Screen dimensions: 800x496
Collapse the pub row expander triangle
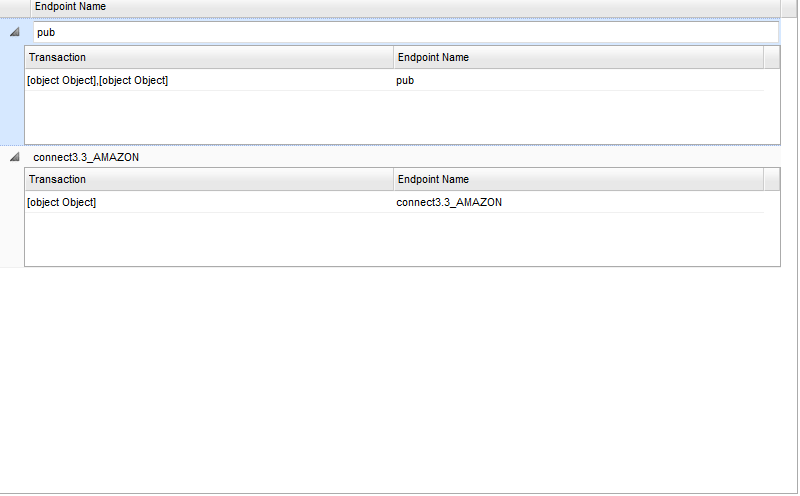tap(14, 32)
